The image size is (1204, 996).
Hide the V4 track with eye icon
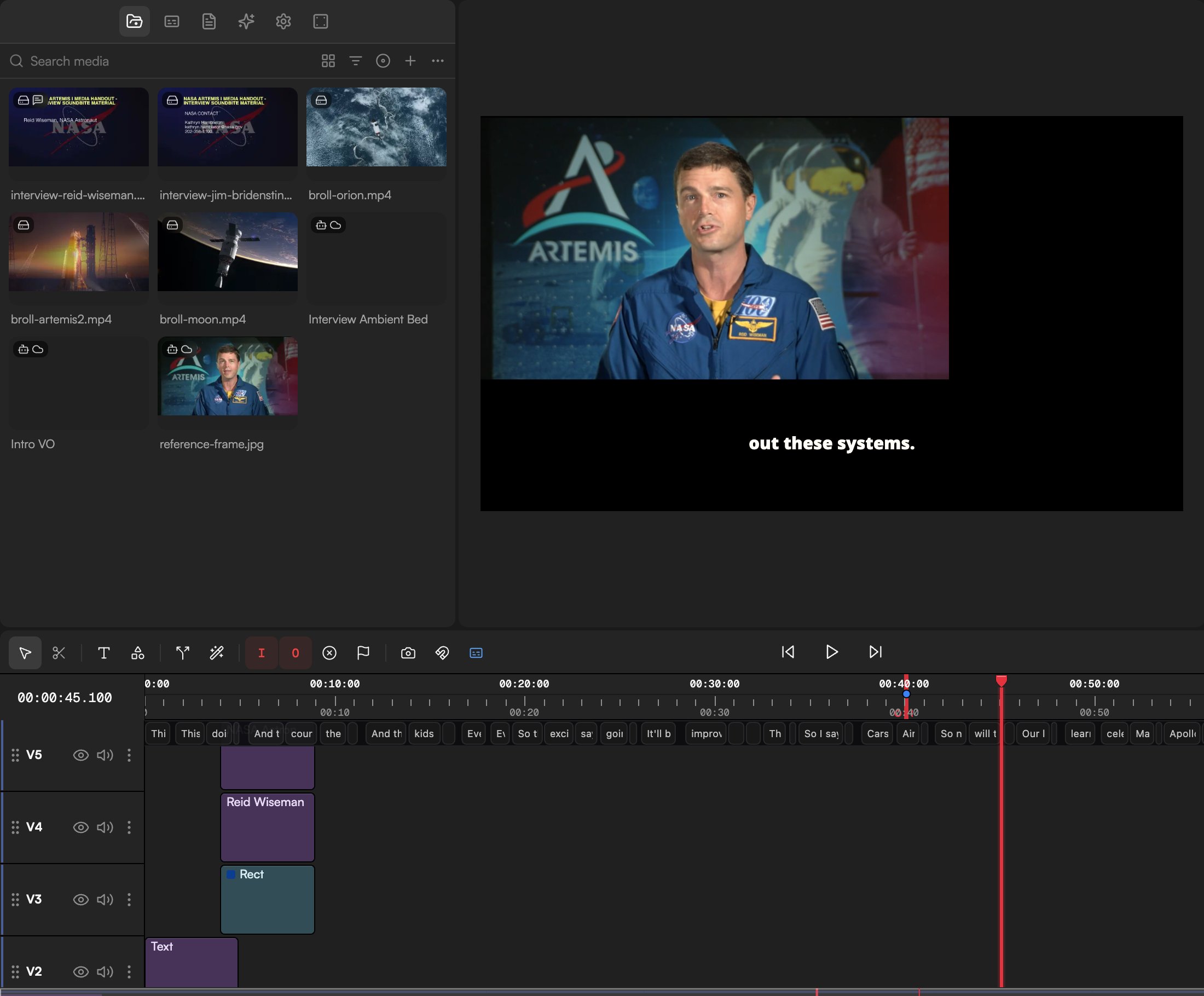click(x=81, y=827)
